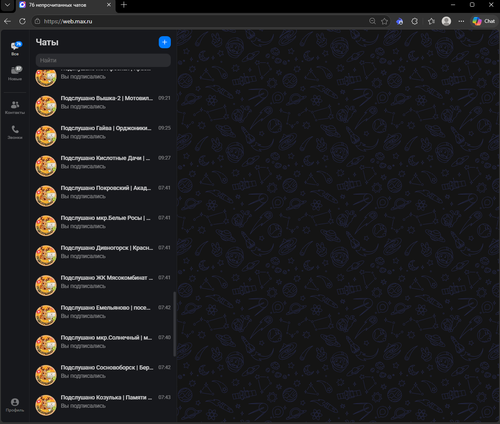500x424 pixels.
Task: Open the Favorites list toolbar icon
Action: [x=431, y=21]
